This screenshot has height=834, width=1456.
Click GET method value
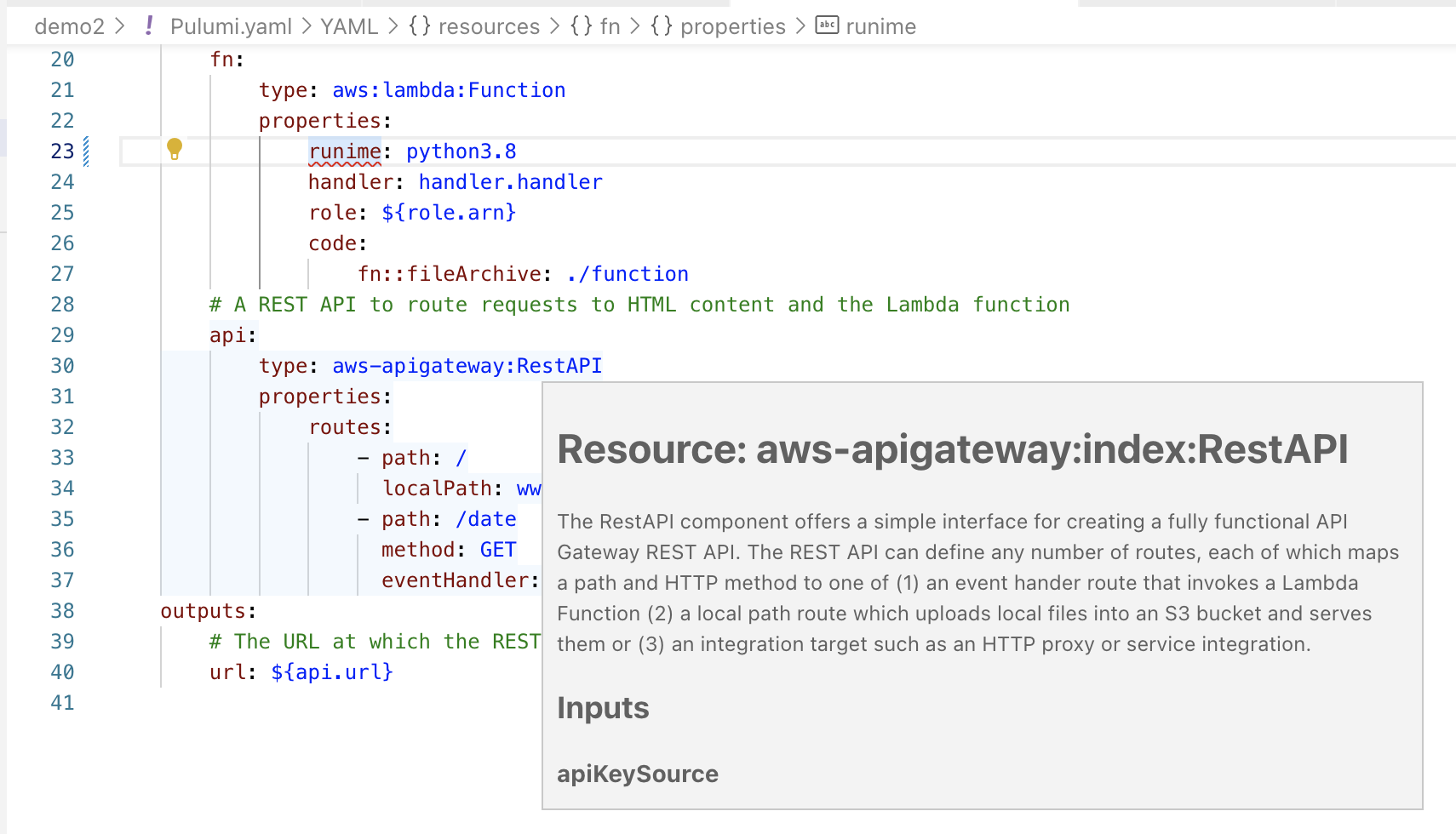click(498, 550)
